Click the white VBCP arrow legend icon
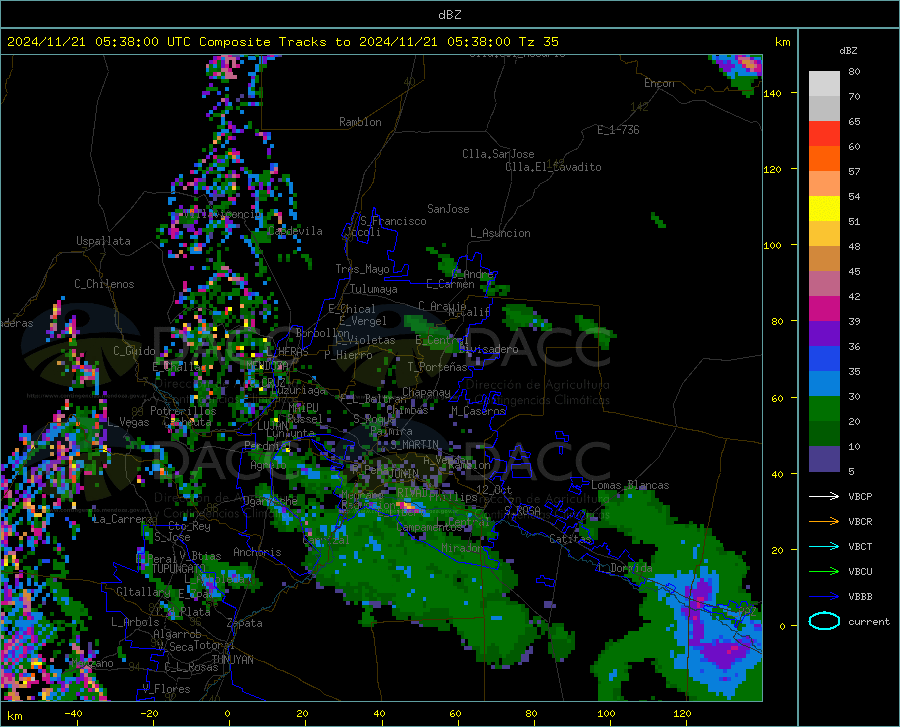 click(x=824, y=496)
